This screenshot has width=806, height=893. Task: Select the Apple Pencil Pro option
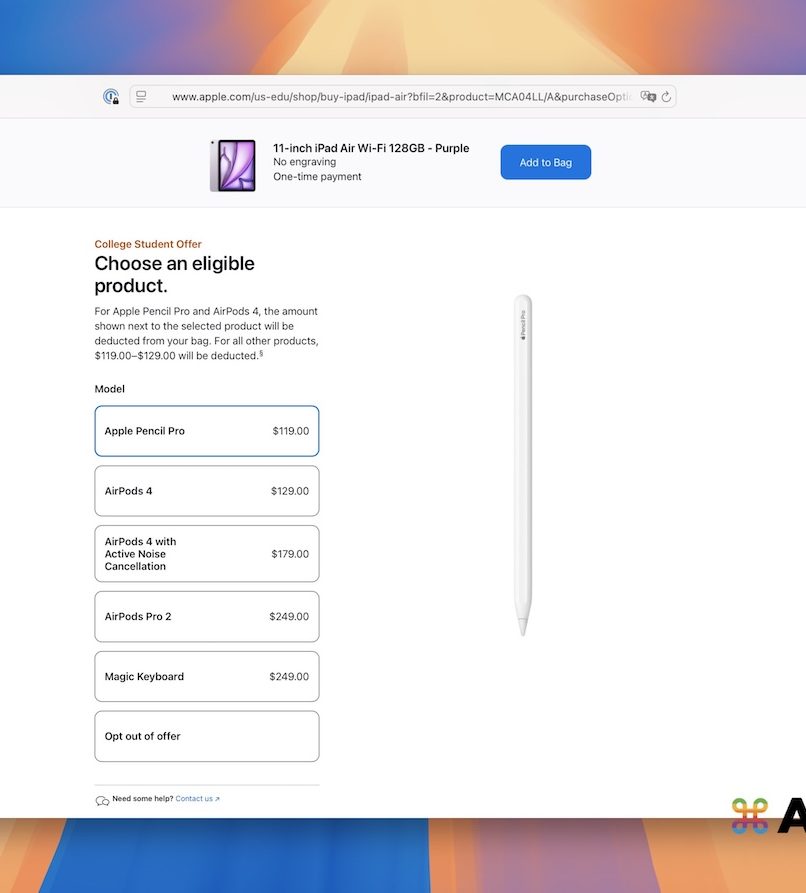[x=207, y=431]
